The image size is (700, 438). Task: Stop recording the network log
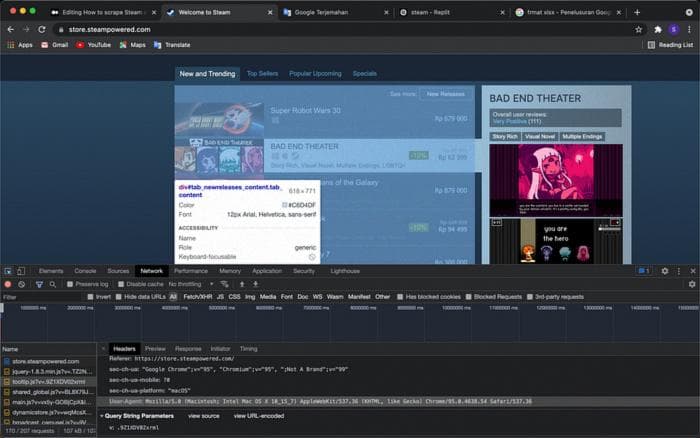pos(8,284)
